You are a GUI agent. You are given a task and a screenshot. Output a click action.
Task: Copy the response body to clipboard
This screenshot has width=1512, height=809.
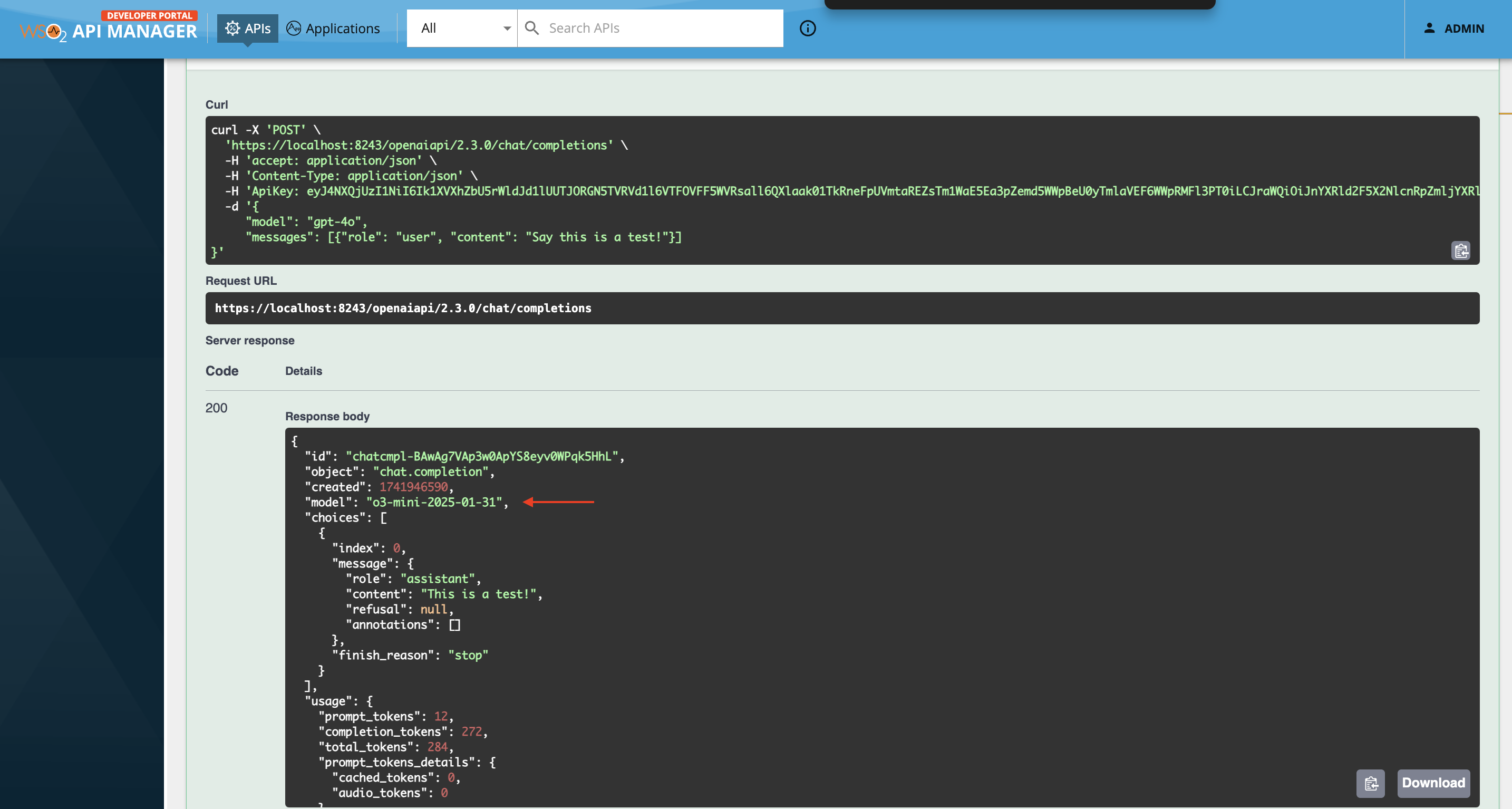coord(1371,783)
